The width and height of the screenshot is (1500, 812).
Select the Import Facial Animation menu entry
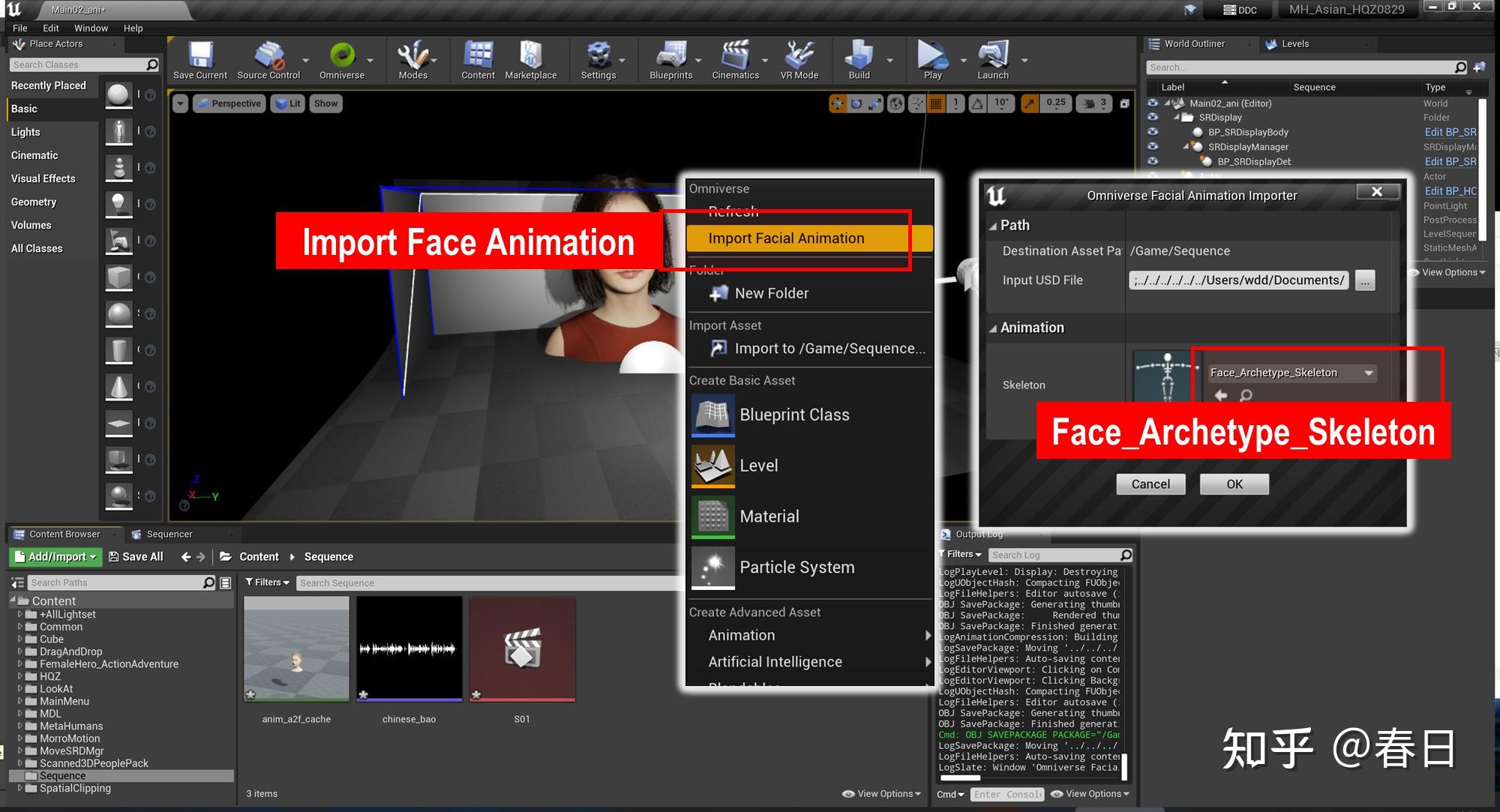tap(786, 238)
